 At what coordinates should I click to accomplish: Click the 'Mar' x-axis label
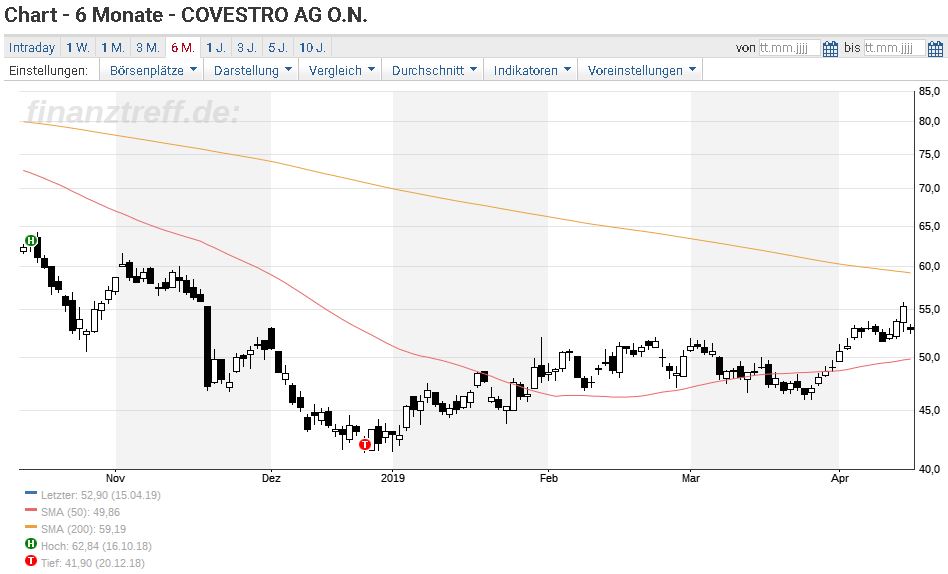690,478
